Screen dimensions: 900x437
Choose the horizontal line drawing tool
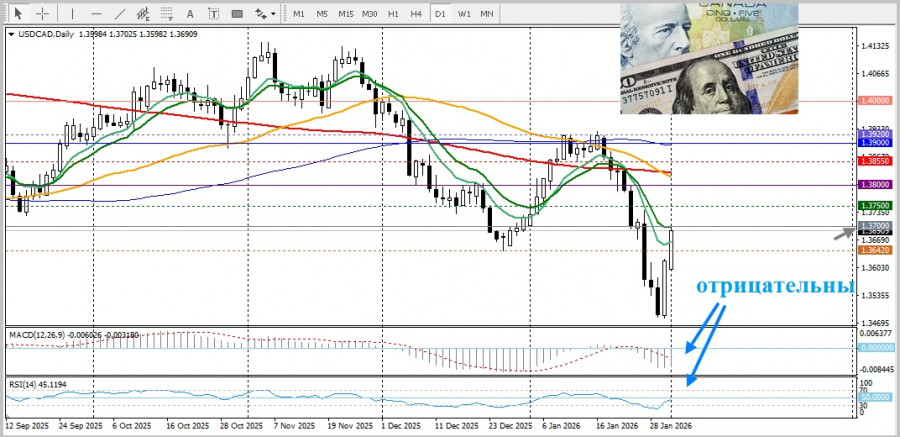point(95,14)
